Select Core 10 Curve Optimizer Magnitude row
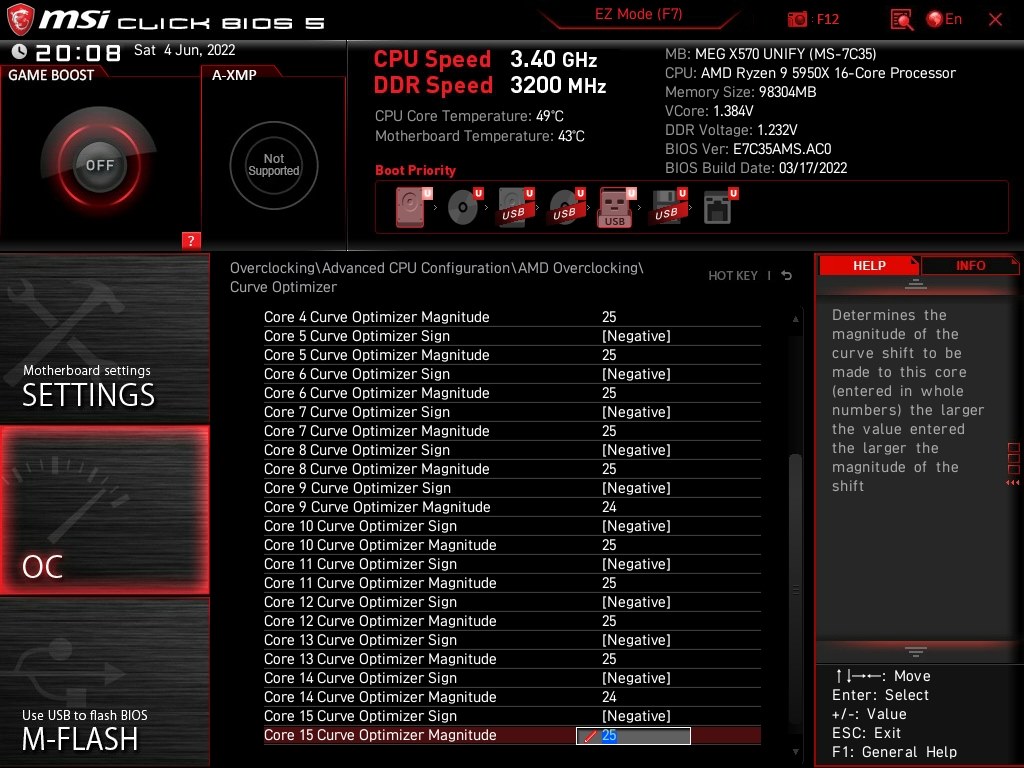The height and width of the screenshot is (768, 1024). coord(512,545)
